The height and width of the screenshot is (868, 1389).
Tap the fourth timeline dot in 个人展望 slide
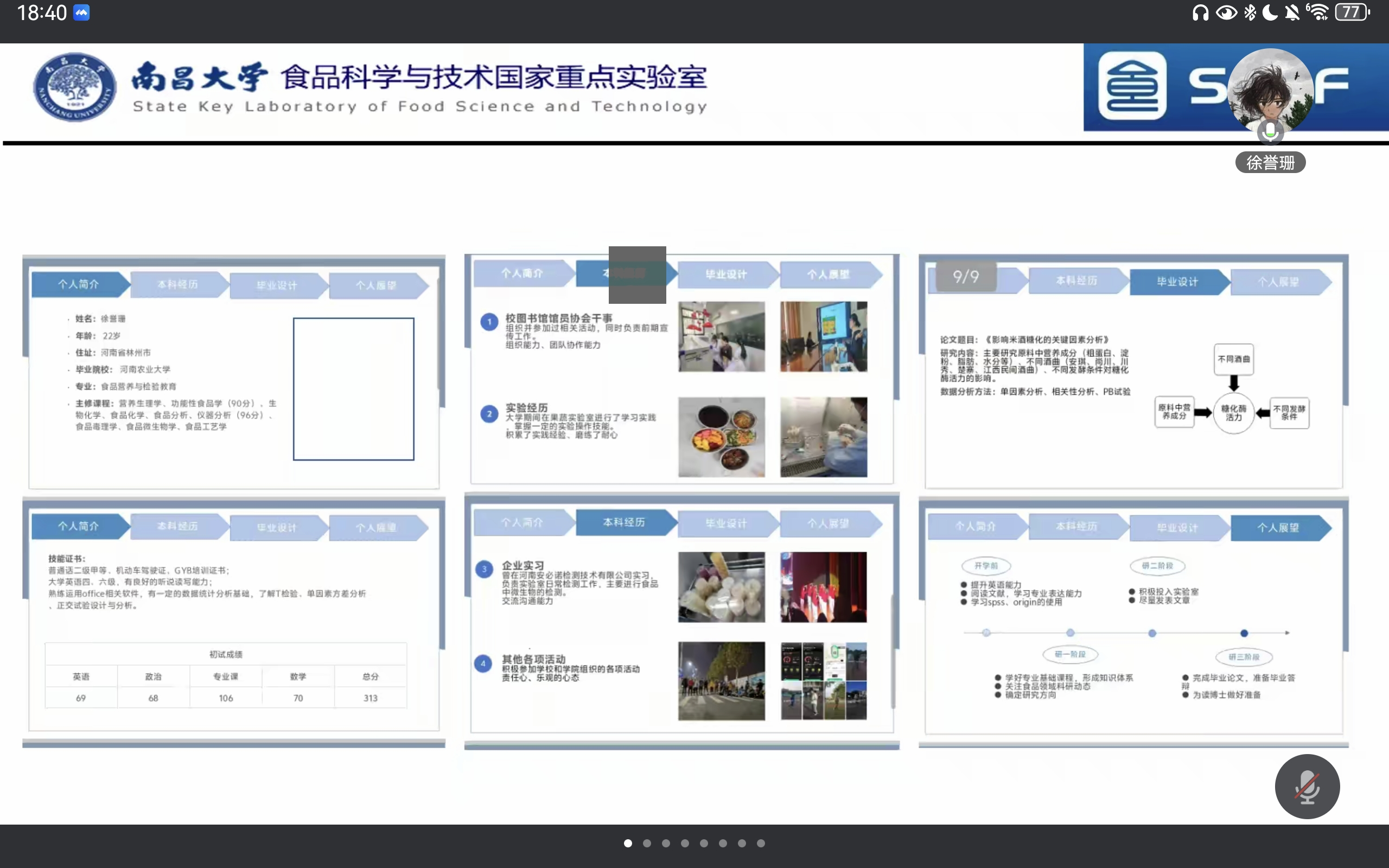(x=1244, y=633)
